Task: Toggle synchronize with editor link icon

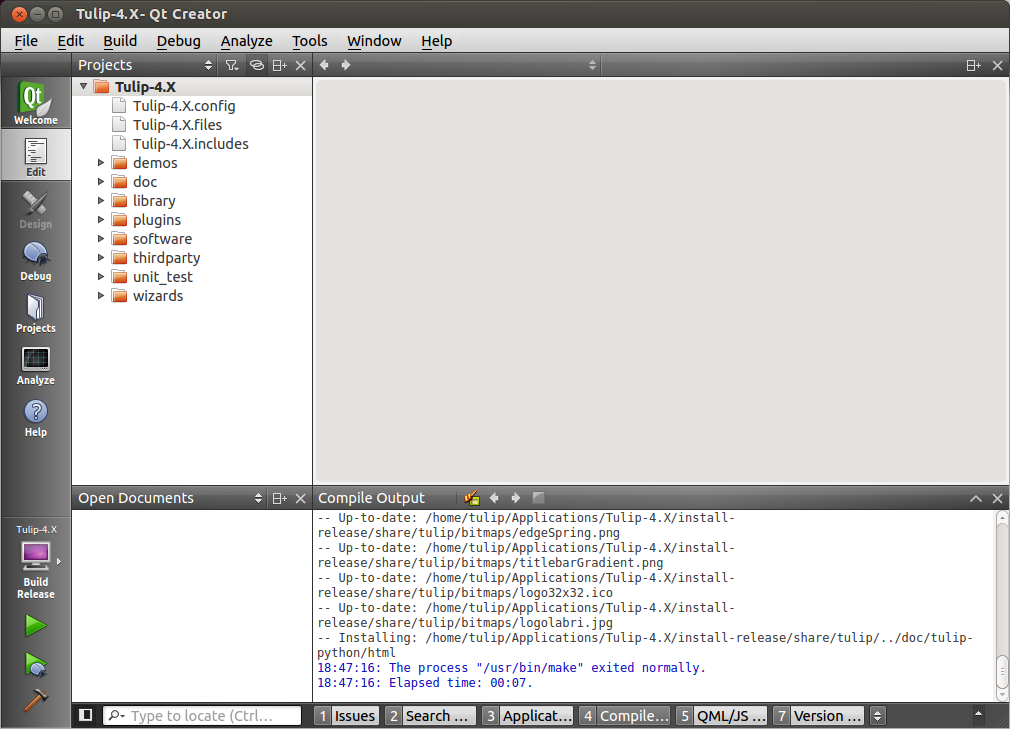Action: coord(256,65)
